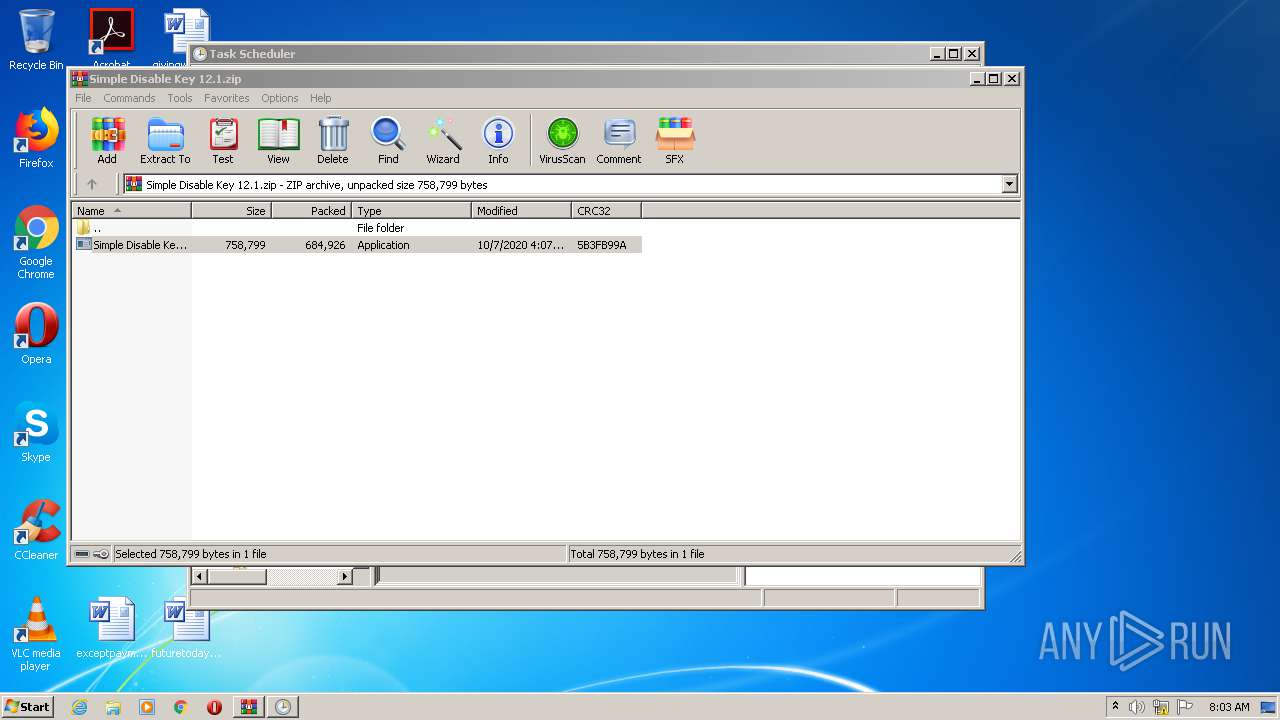
Task: Expand the archive path dropdown
Action: pyautogui.click(x=1009, y=184)
